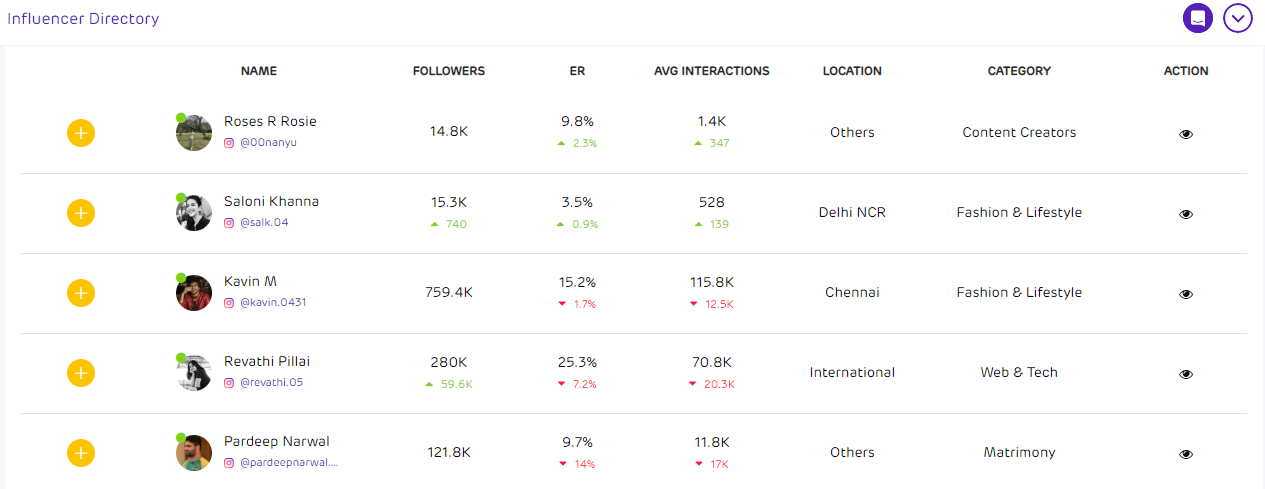Sort by the FOLLOWERS column header
This screenshot has width=1265, height=489.
coord(449,71)
